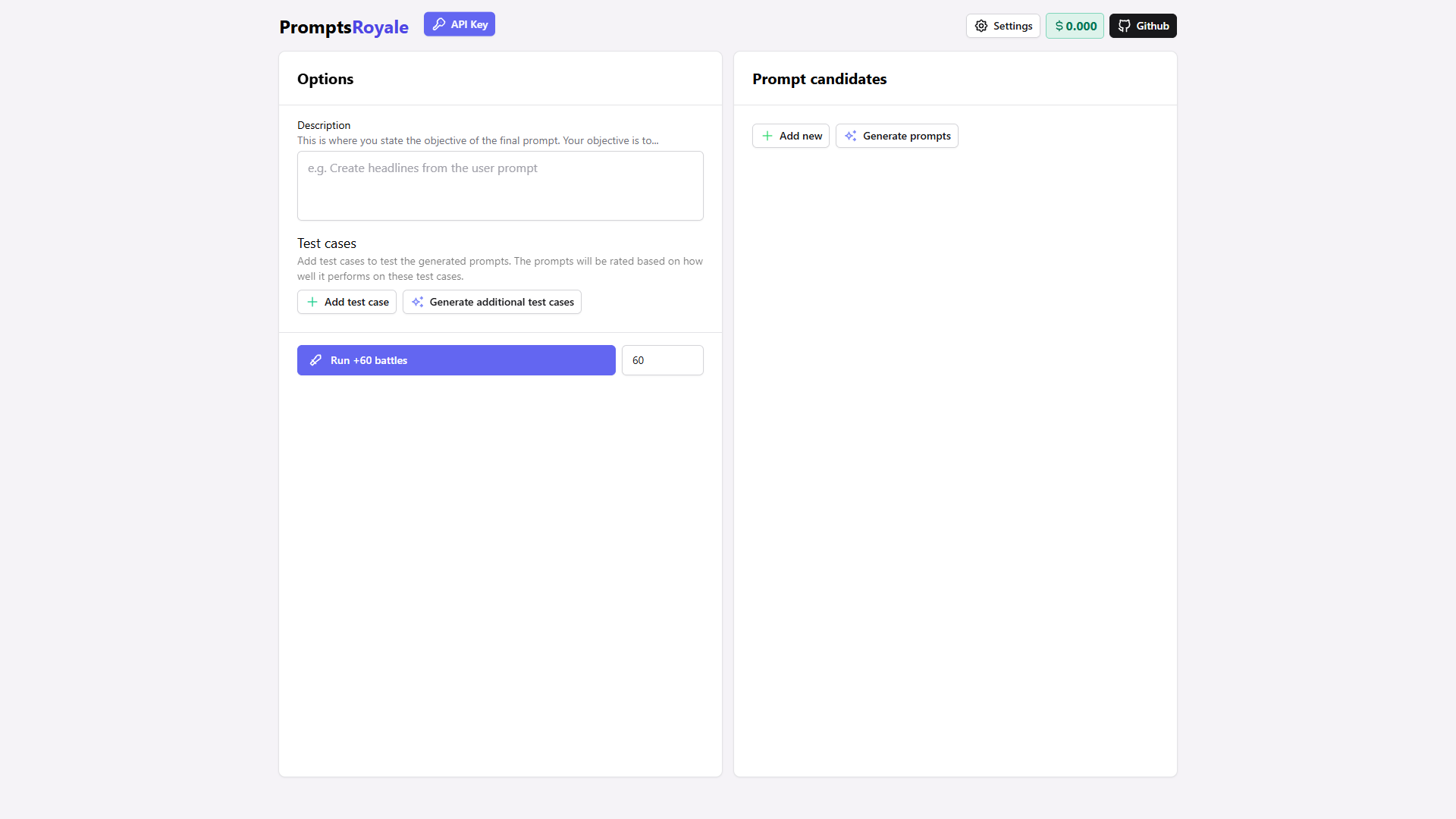This screenshot has width=1456, height=819.
Task: Click the plus icon on Add new
Action: pyautogui.click(x=767, y=136)
